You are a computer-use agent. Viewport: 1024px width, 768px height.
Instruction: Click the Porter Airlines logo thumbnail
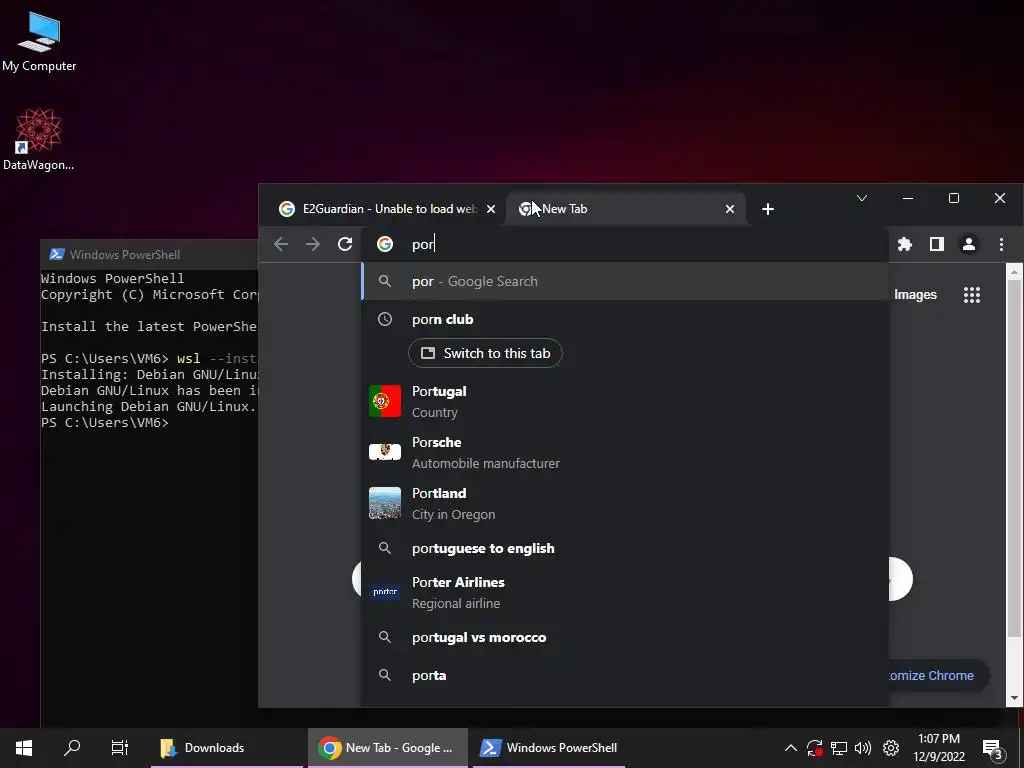385,592
